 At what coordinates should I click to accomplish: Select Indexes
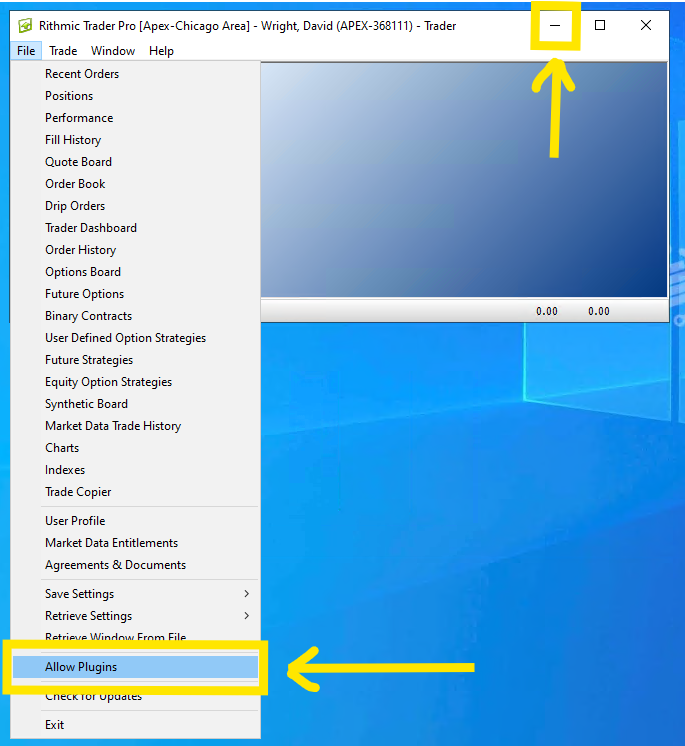tap(136, 470)
